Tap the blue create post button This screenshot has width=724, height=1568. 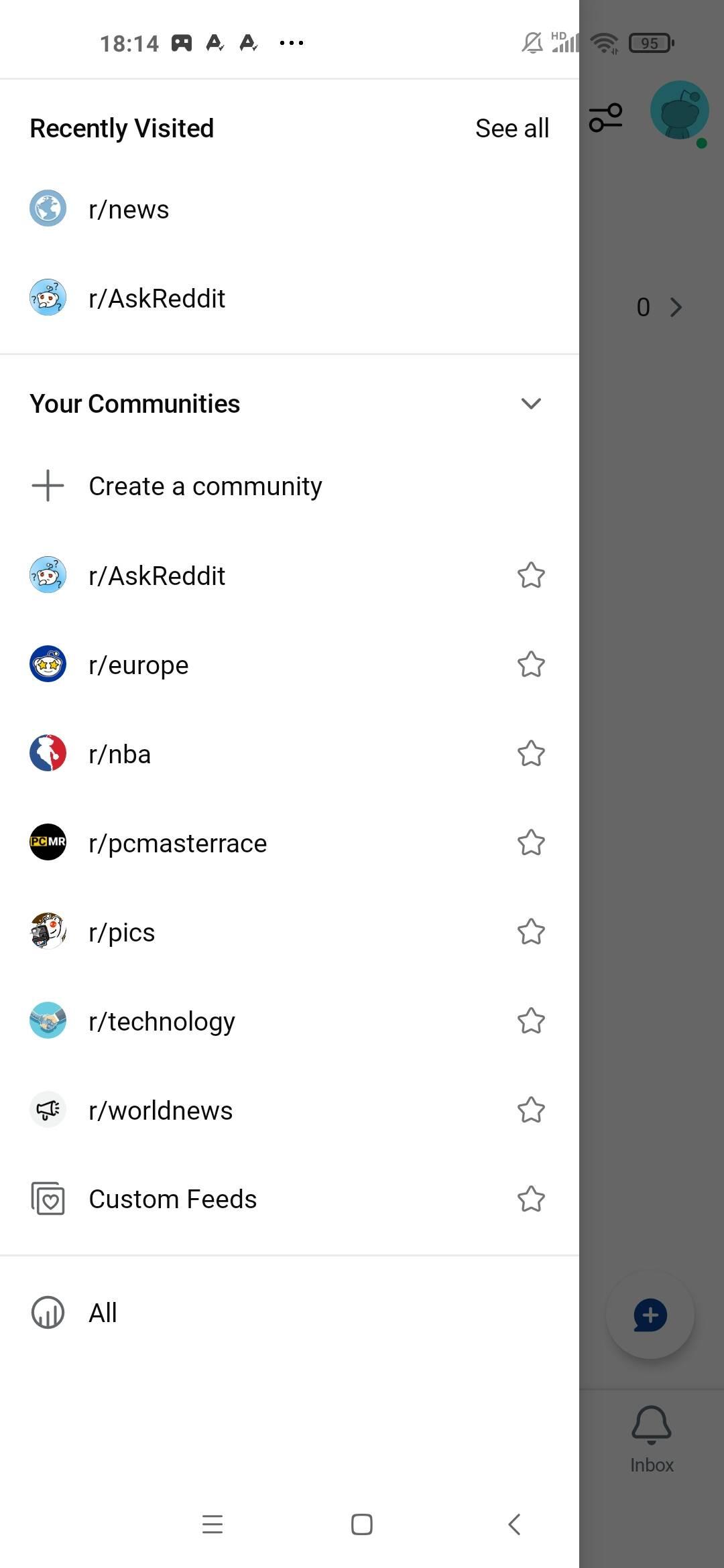click(650, 1315)
